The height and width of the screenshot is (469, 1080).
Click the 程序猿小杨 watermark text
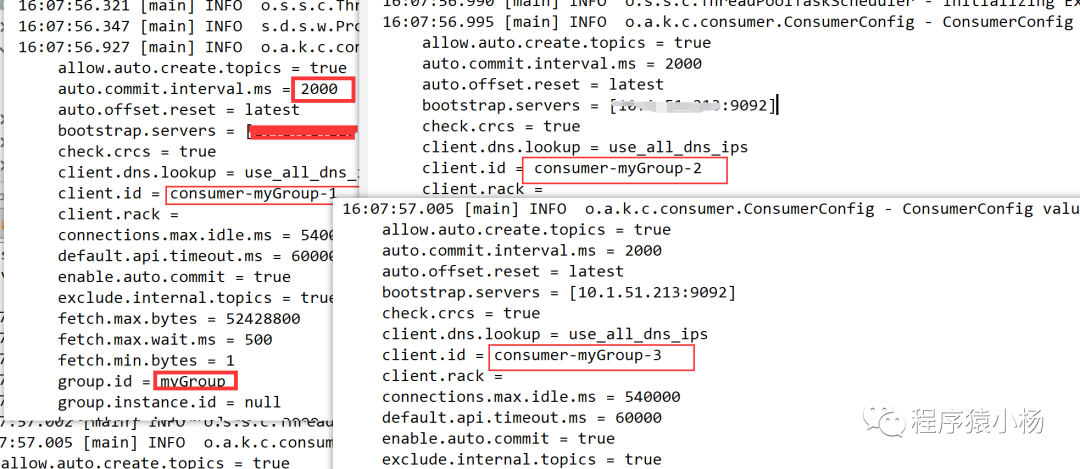978,421
